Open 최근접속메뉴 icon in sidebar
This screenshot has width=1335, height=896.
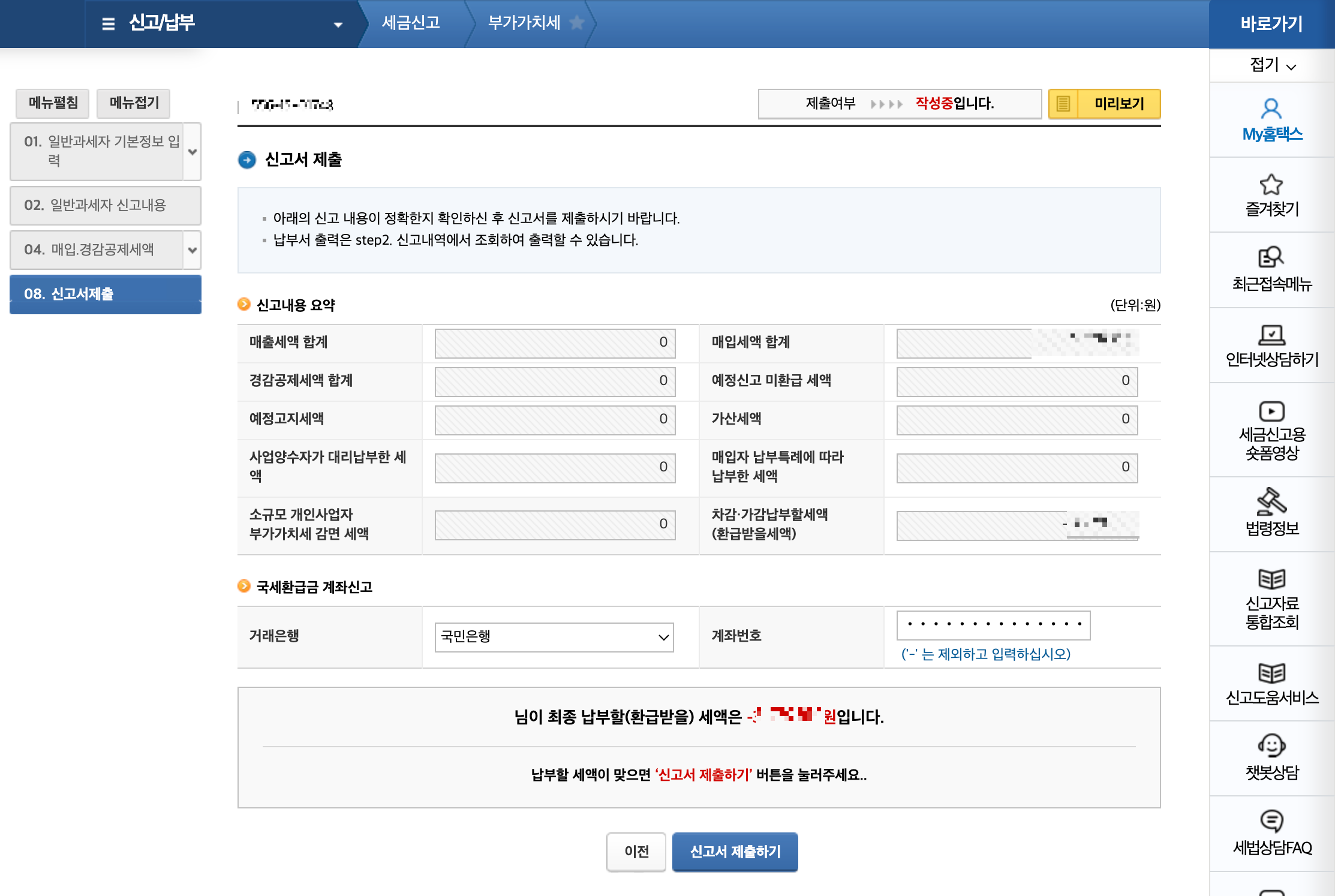[x=1271, y=257]
